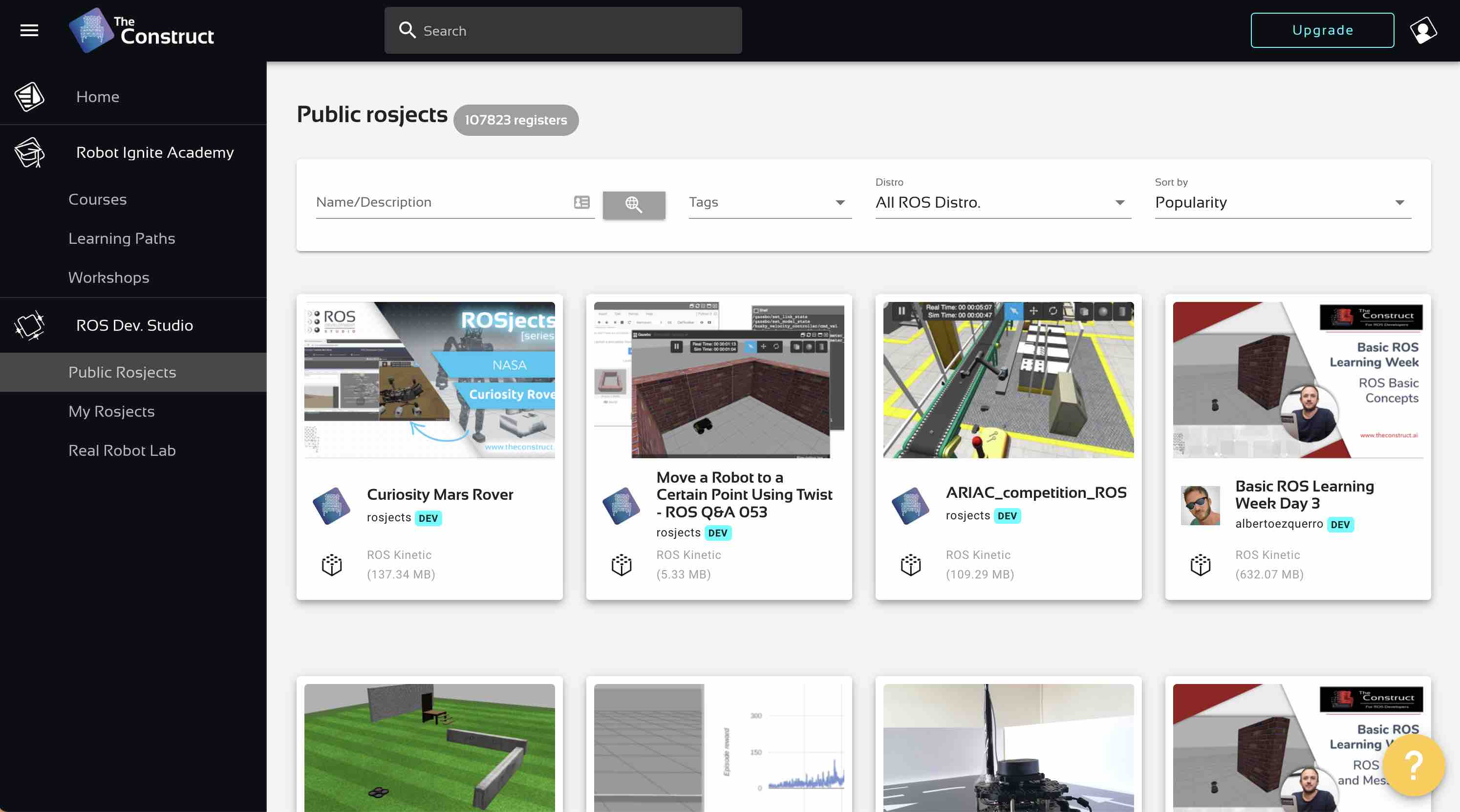Open the hamburger menu
The image size is (1460, 812).
29,30
